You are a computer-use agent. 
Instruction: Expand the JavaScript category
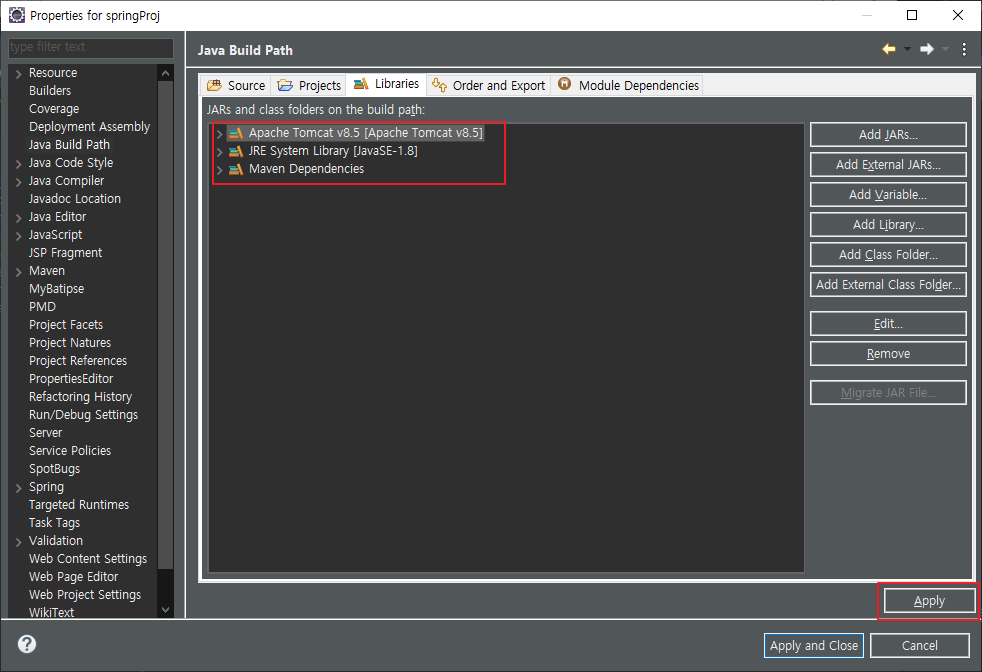coord(18,236)
